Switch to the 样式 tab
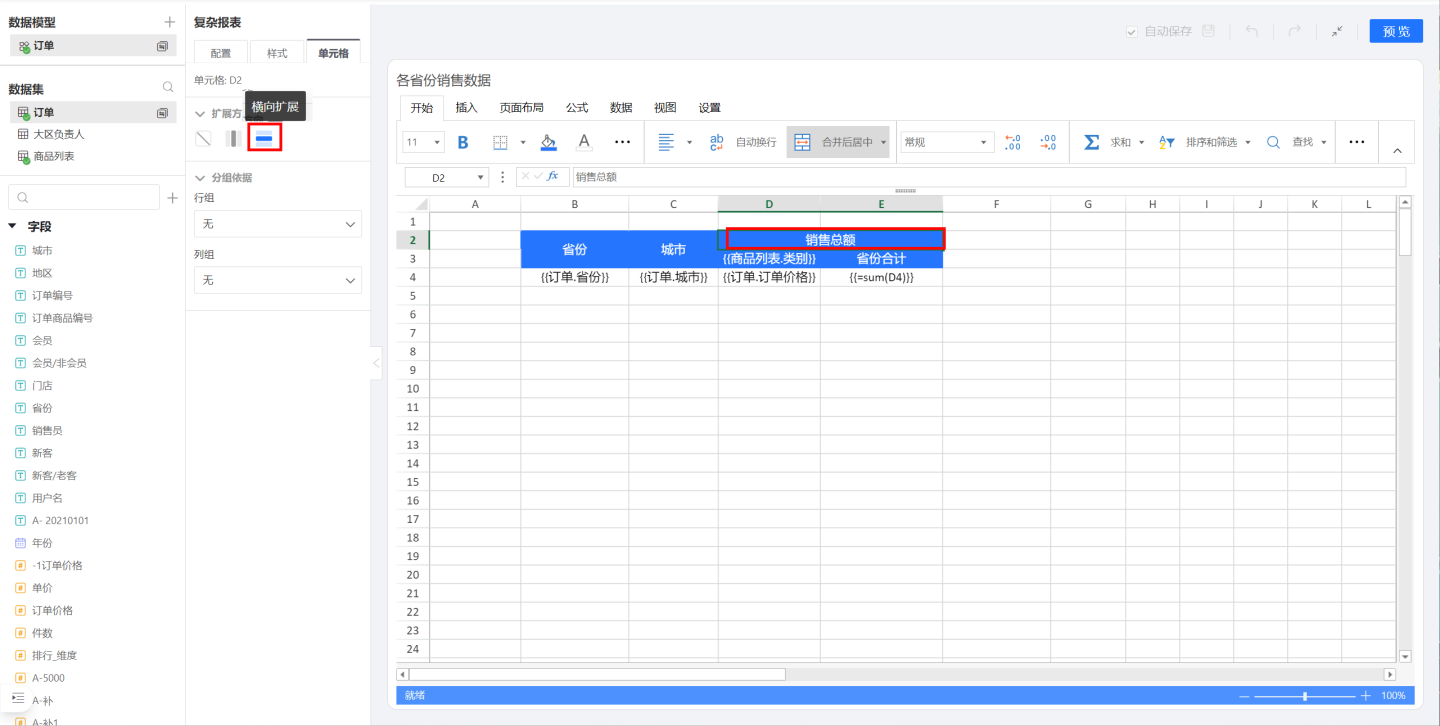Image resolution: width=1440 pixels, height=726 pixels. click(277, 53)
